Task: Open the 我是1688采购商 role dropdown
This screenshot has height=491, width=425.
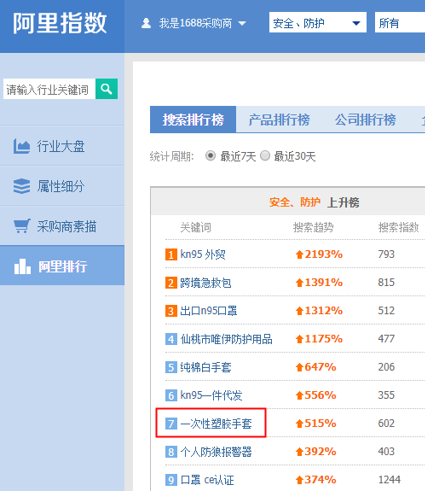Action: pyautogui.click(x=194, y=23)
